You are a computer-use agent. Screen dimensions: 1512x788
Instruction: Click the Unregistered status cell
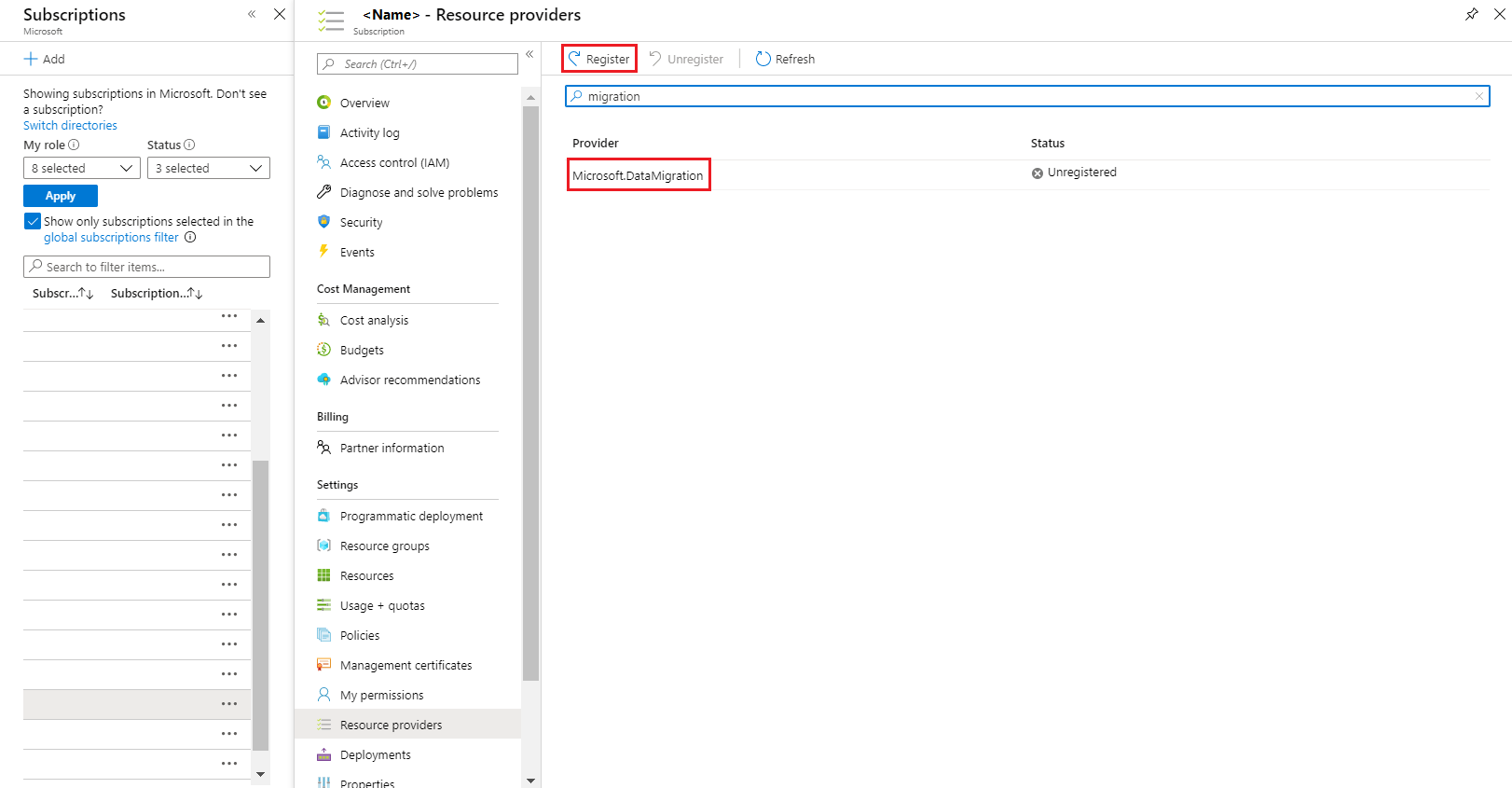tap(1074, 173)
